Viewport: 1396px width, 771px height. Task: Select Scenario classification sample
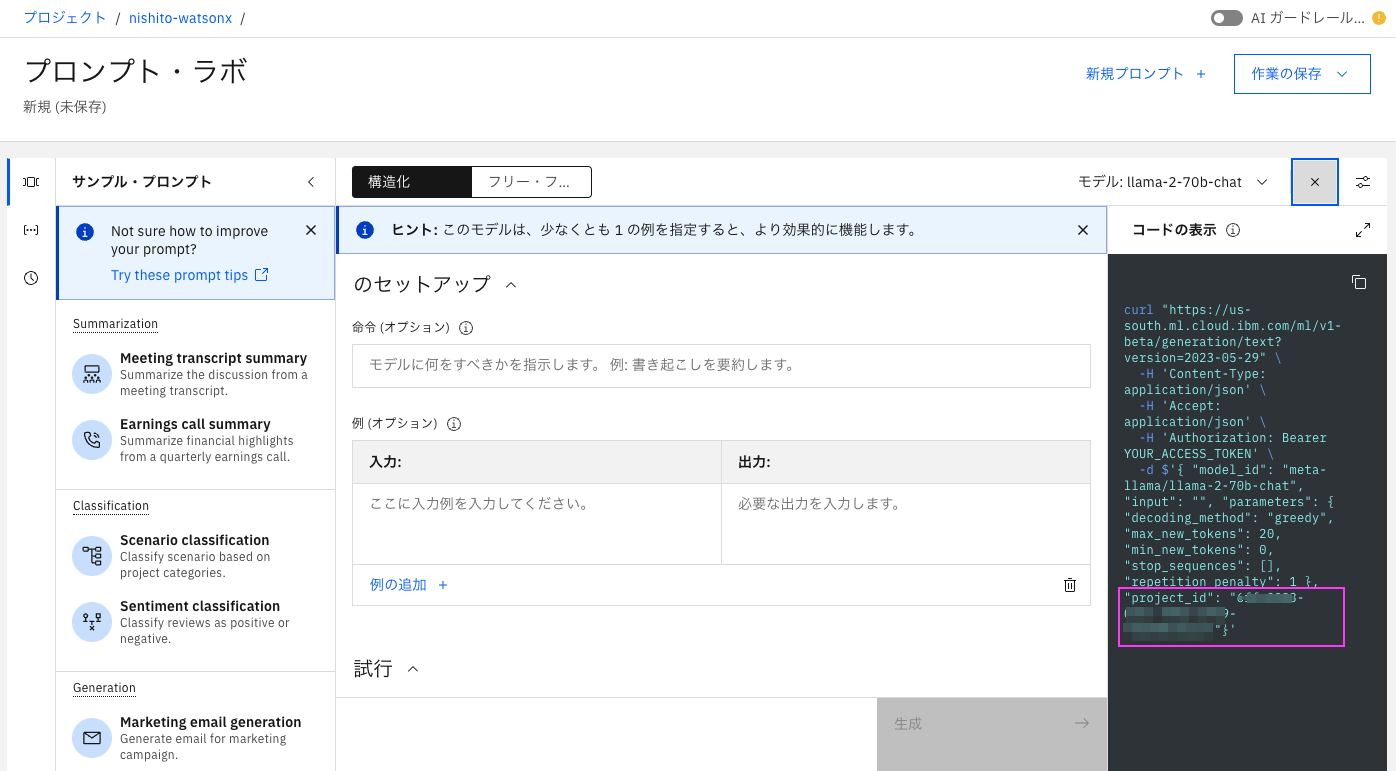[195, 556]
